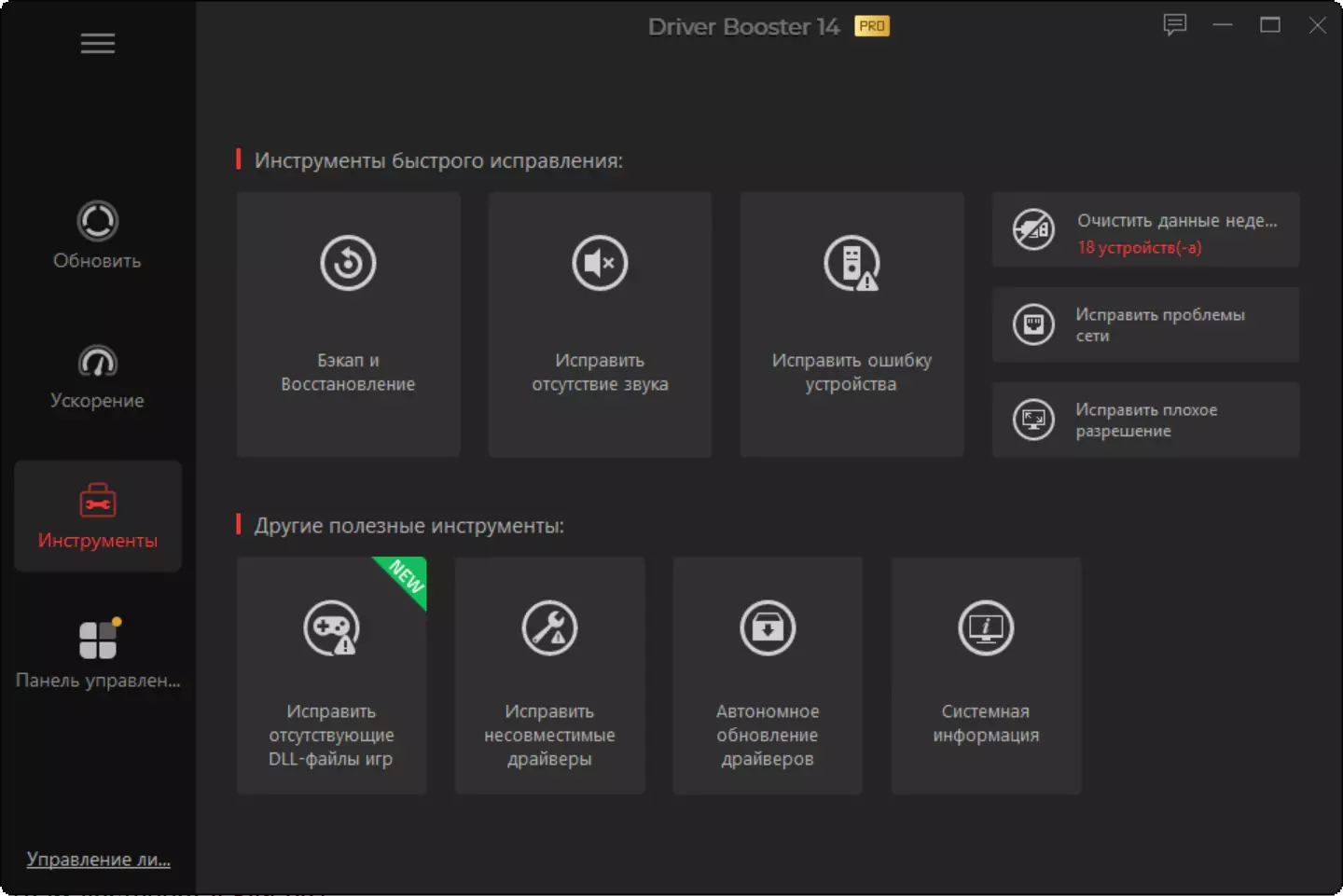Click the bad resolution screen icon

coord(1034,420)
